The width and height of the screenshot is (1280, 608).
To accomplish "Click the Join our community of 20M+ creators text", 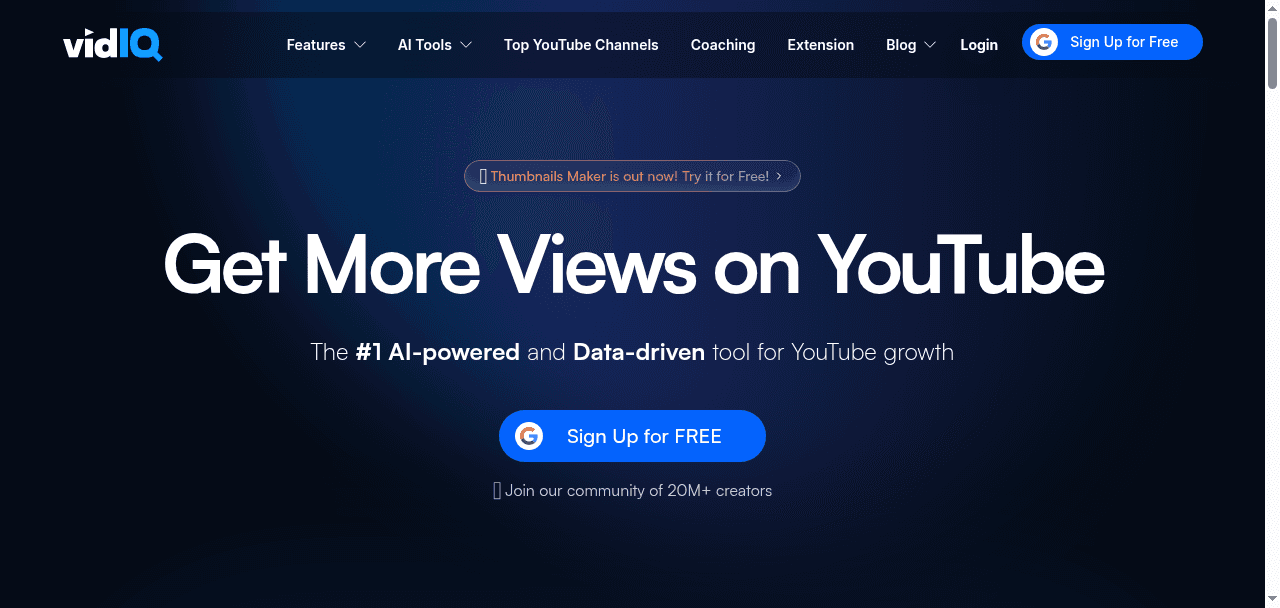I will (x=638, y=490).
